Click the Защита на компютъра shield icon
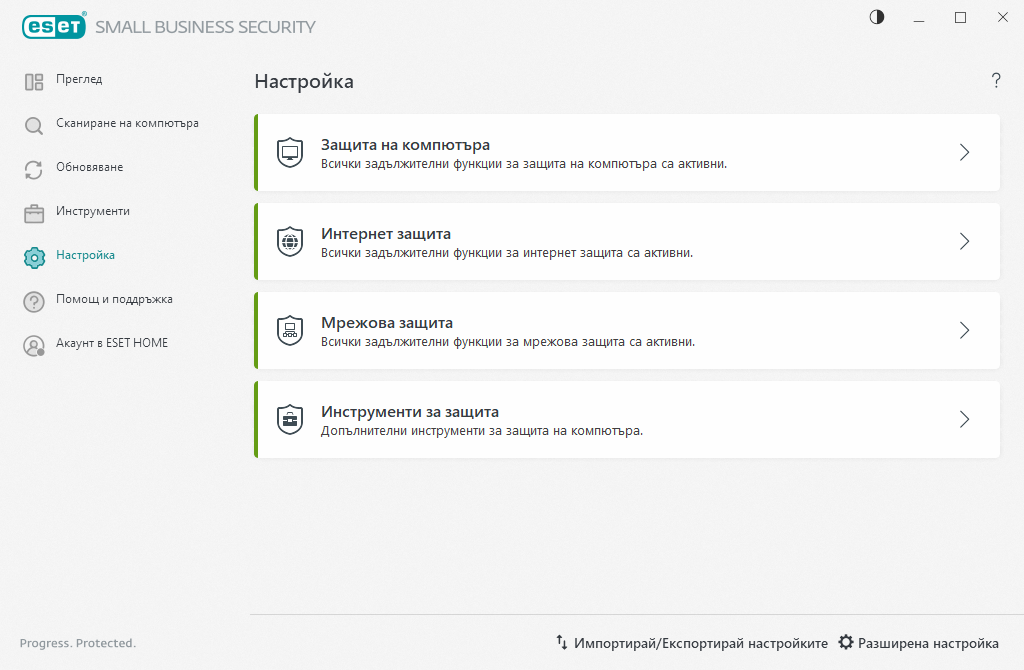This screenshot has height=670, width=1024. pos(290,152)
